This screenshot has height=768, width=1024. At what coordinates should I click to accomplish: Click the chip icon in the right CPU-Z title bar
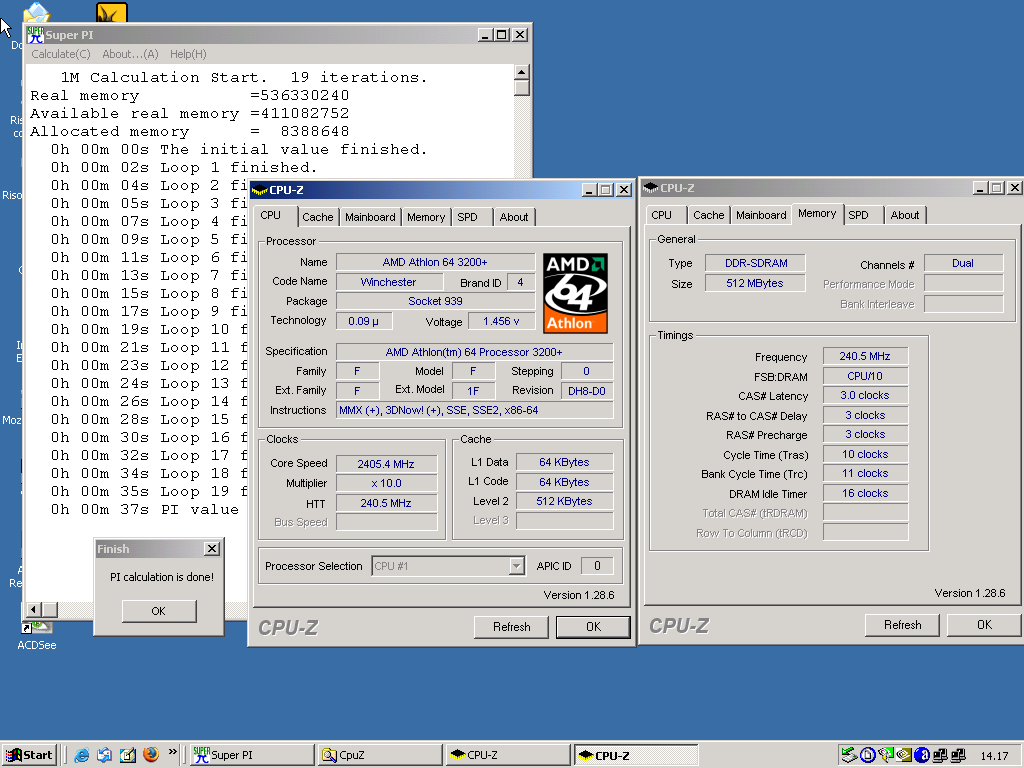point(650,188)
